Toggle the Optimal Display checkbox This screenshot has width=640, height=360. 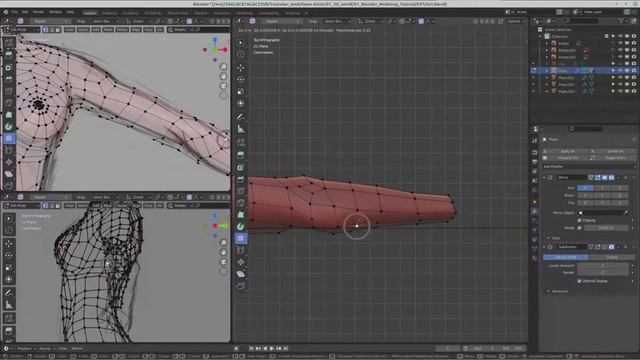tap(580, 281)
